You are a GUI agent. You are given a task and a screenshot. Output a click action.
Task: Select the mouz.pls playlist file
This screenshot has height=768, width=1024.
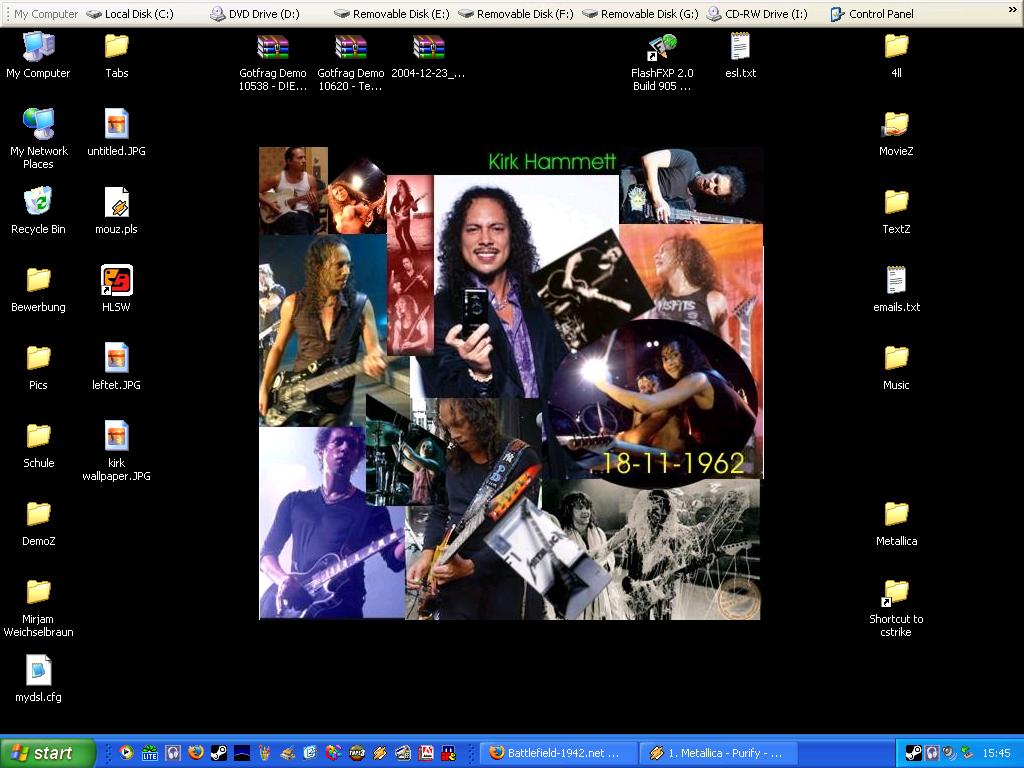116,210
